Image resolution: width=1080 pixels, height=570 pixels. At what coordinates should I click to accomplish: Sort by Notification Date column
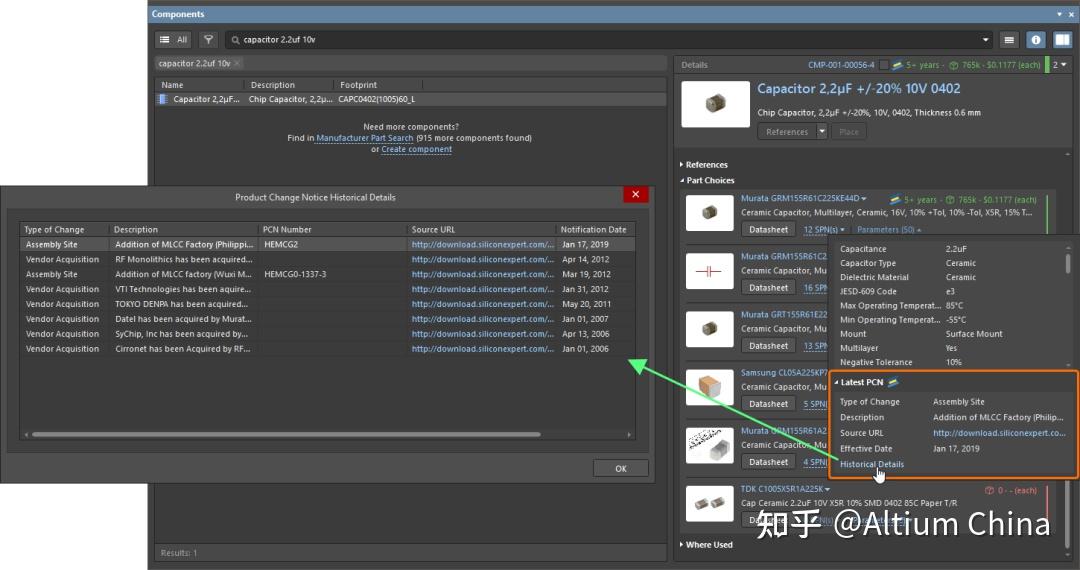[595, 229]
